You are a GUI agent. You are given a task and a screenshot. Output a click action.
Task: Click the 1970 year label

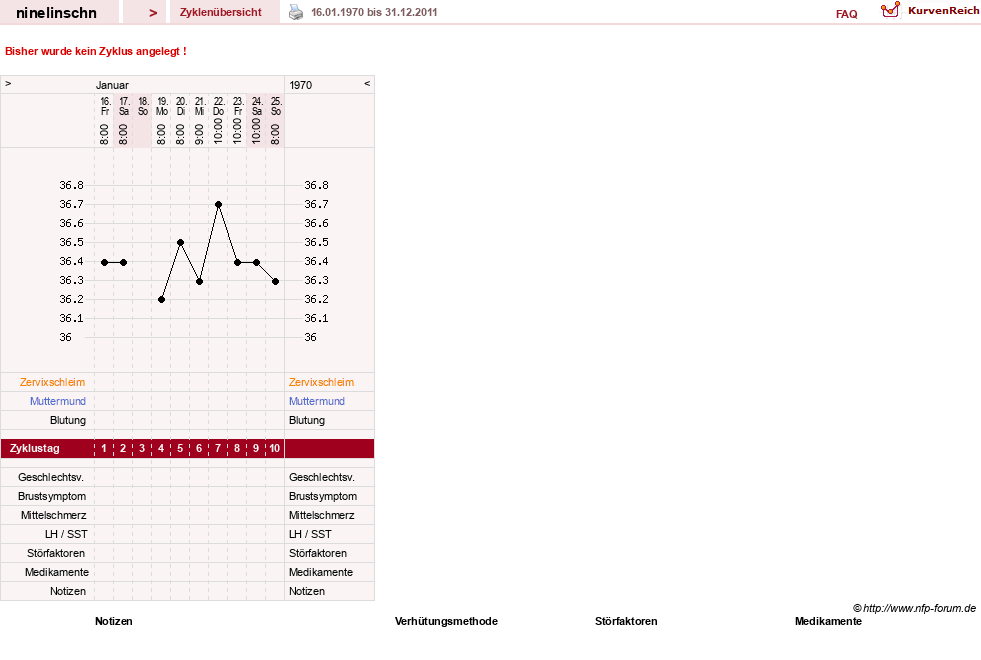tap(300, 85)
